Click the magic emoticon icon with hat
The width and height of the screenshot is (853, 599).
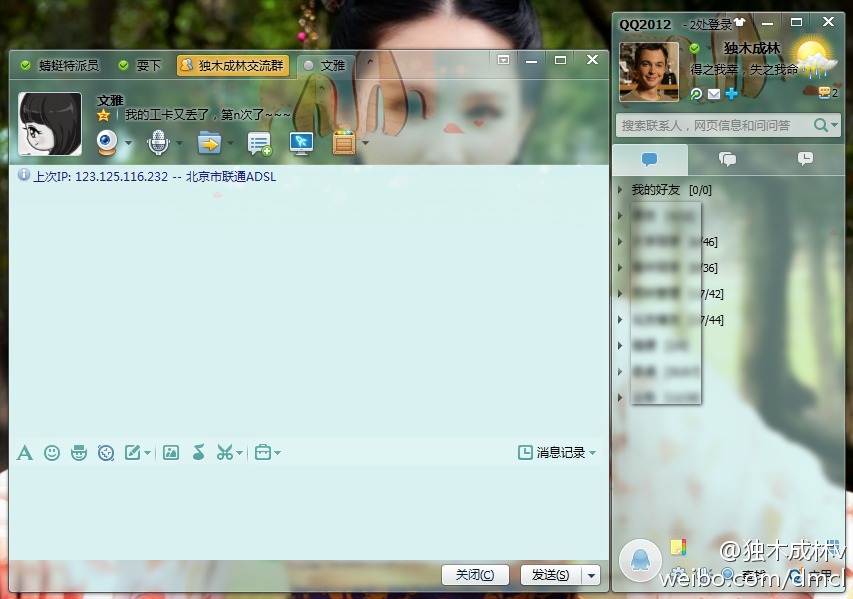click(79, 453)
